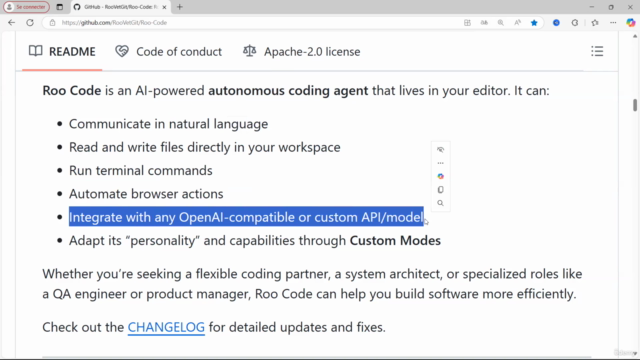Activate the Read aloud icon

[x=517, y=23]
